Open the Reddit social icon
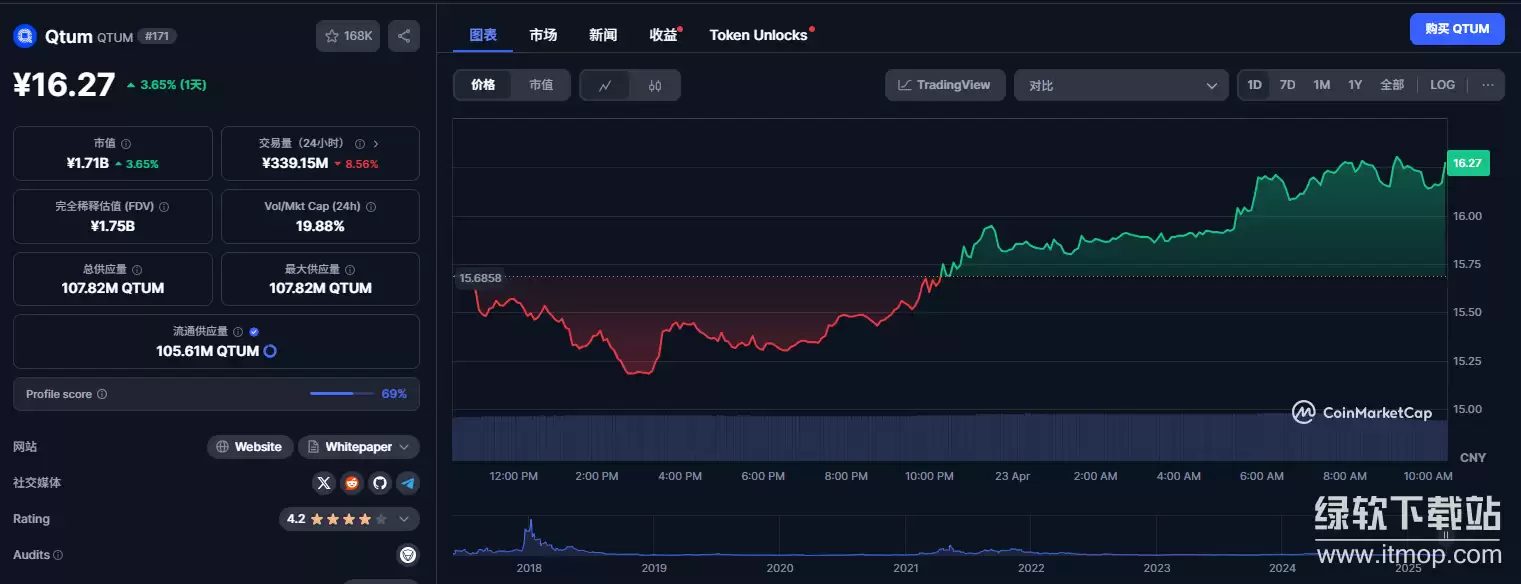The width and height of the screenshot is (1521, 584). click(351, 483)
